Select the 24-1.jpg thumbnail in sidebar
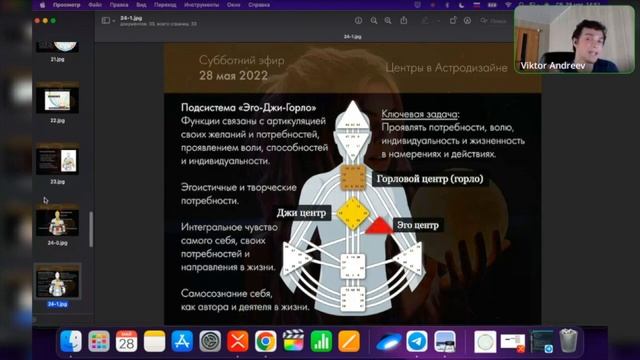Viewport: 640px width, 360px height. [58, 282]
